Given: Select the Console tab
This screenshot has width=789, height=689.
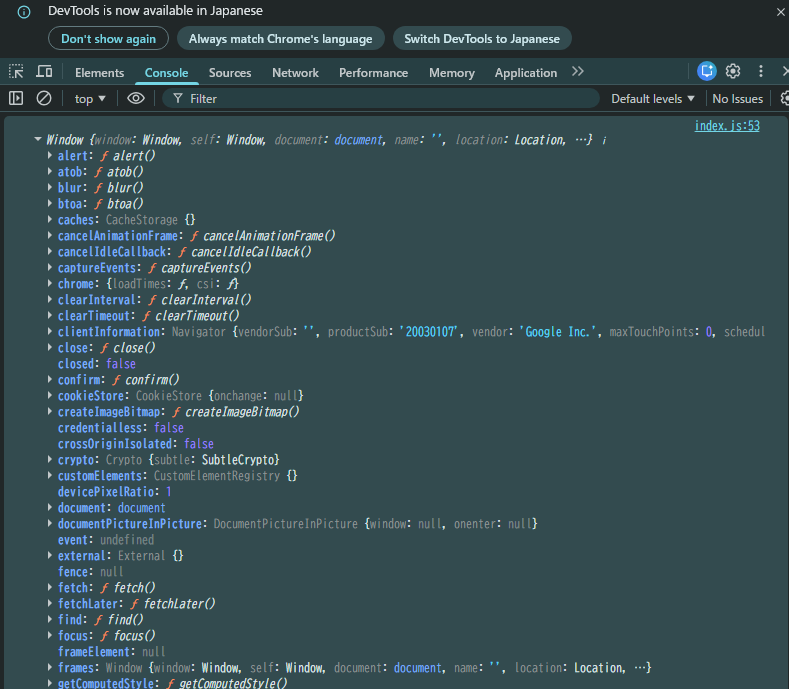Looking at the screenshot, I should click(167, 73).
